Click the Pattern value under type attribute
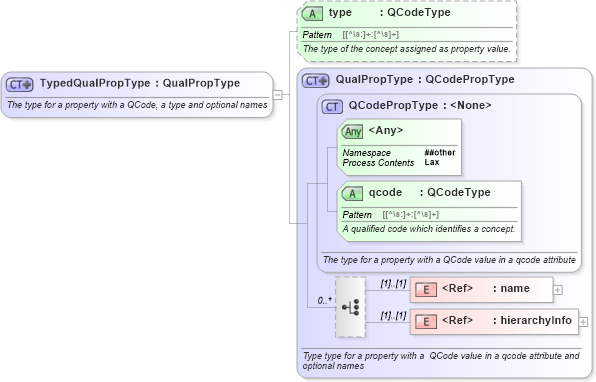The image size is (596, 382). [371, 35]
